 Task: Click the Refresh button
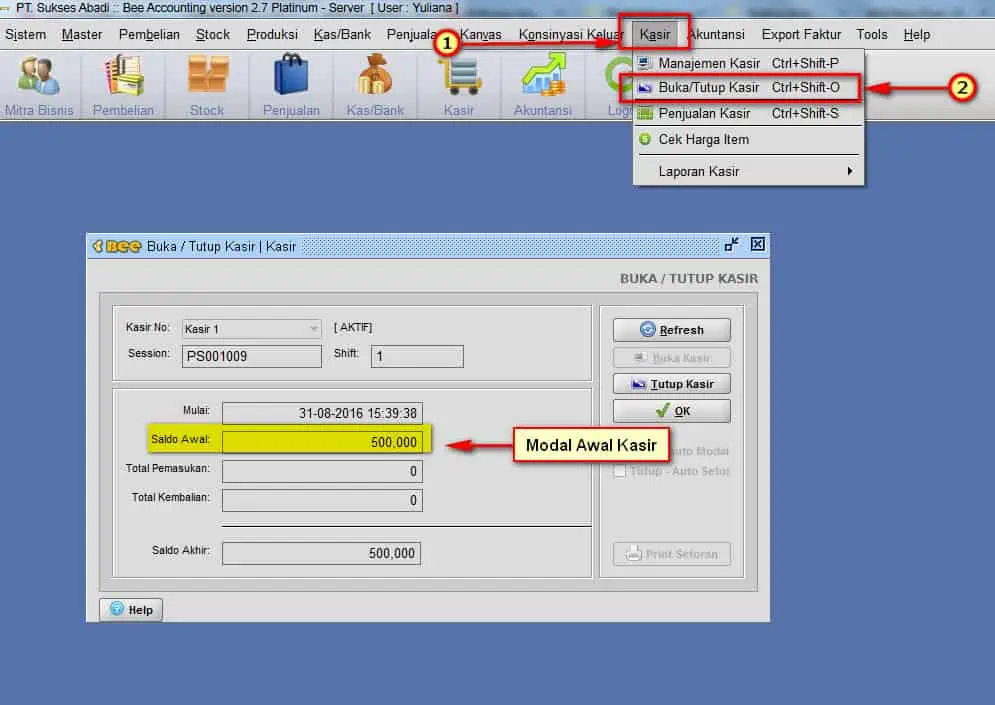point(671,330)
